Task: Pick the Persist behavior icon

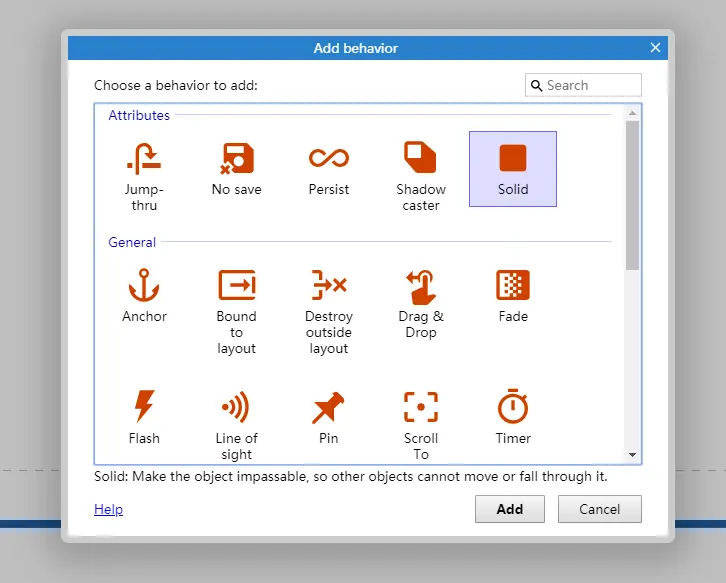Action: coord(328,158)
